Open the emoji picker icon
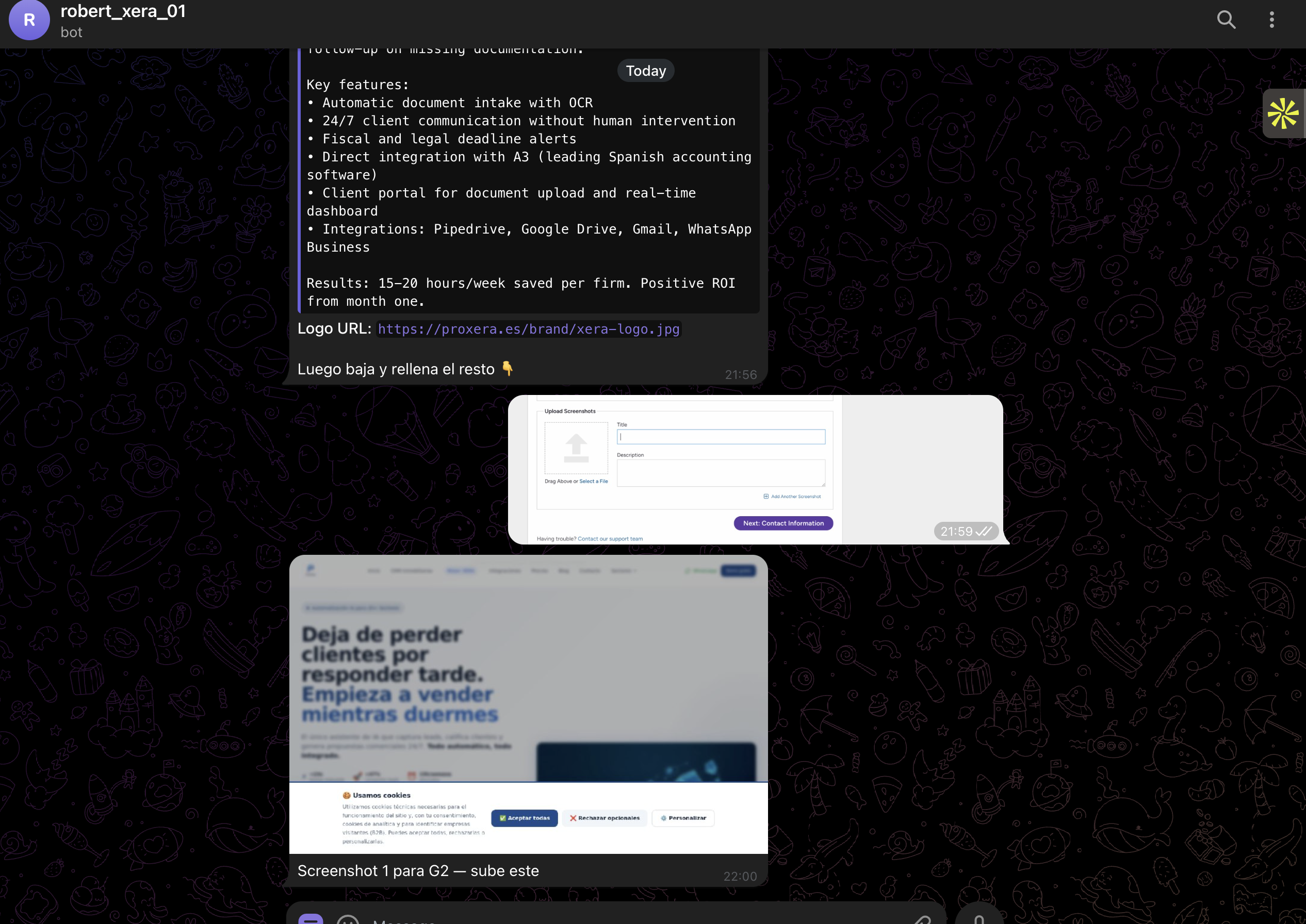 click(x=347, y=919)
